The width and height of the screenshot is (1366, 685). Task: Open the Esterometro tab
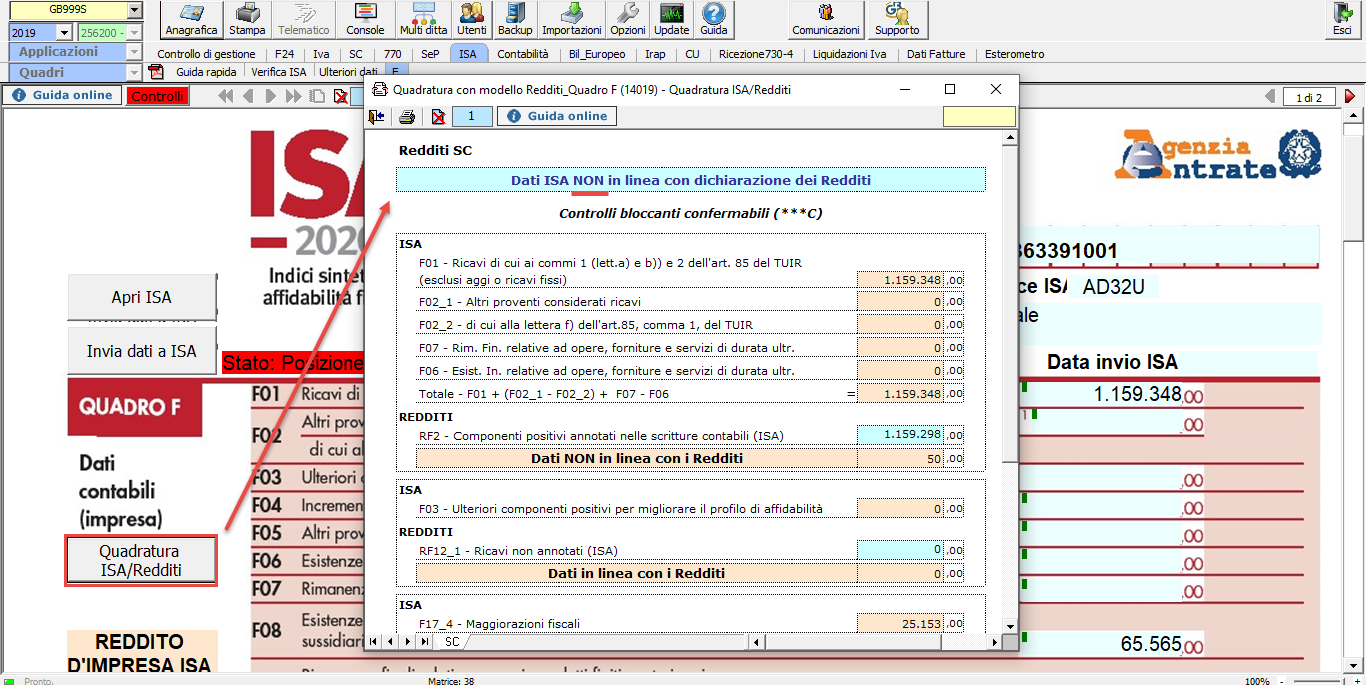(x=1014, y=54)
